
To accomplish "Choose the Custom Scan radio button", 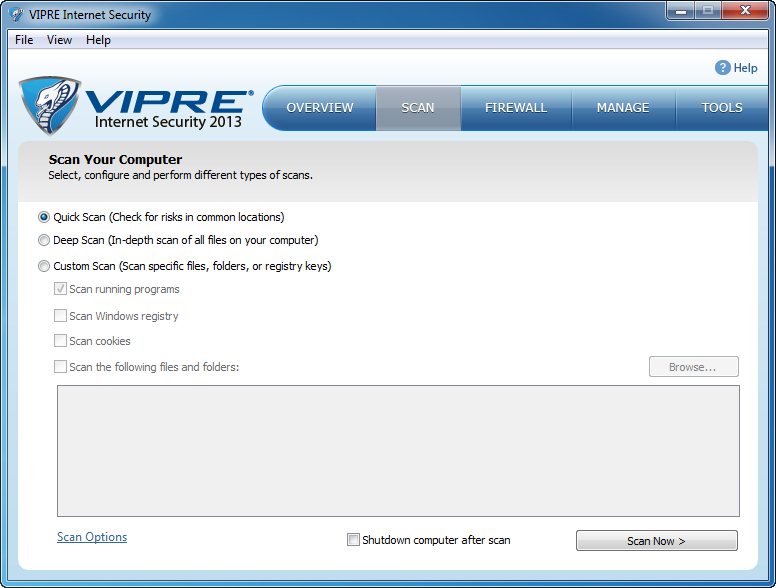I will [44, 266].
